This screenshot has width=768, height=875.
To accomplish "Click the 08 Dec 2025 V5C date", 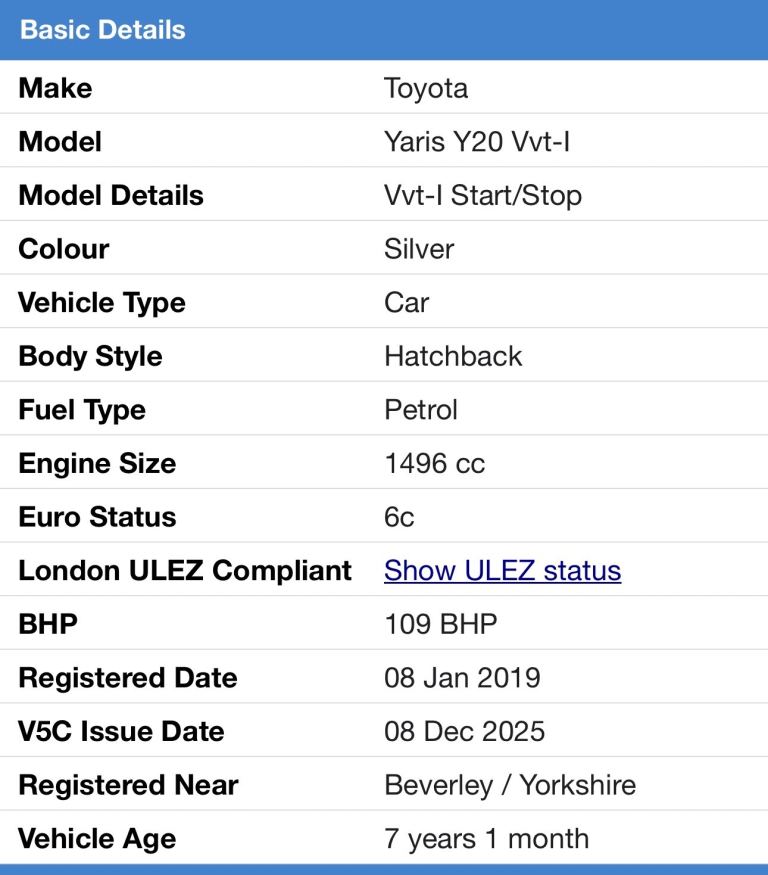I will [464, 731].
